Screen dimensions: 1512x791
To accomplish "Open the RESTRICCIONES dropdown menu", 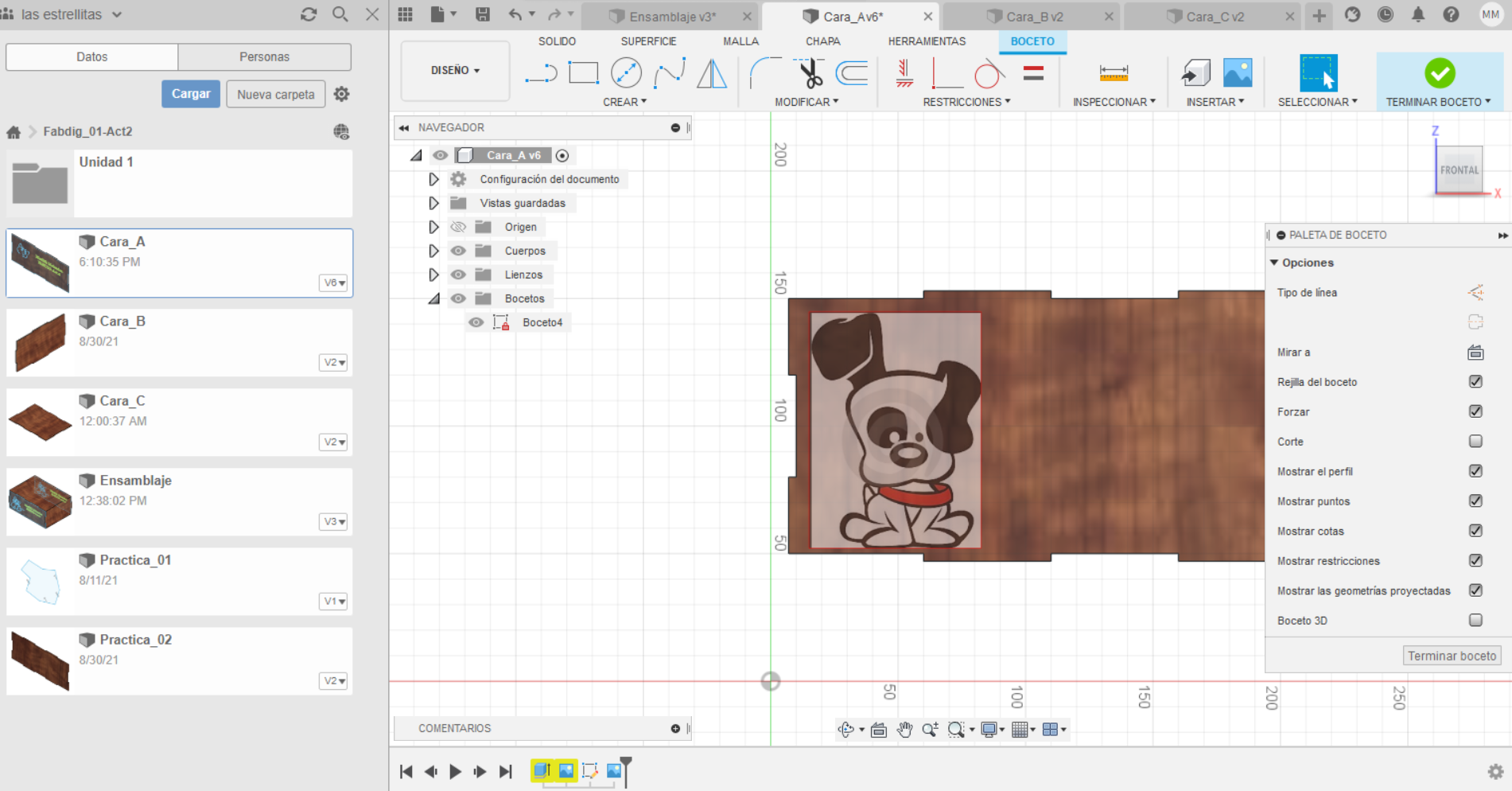I will (966, 102).
